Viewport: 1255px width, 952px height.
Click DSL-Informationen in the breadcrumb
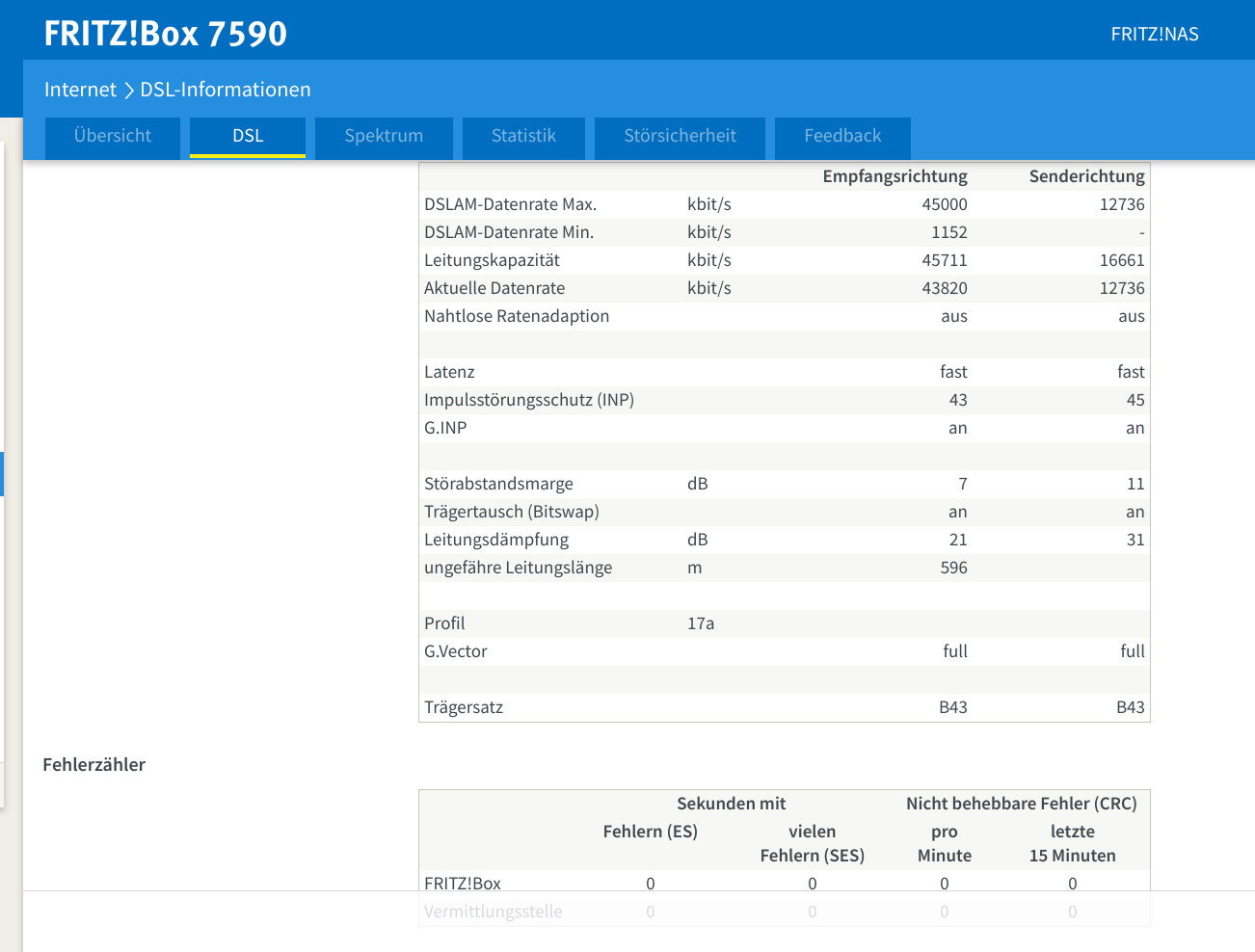[x=226, y=90]
